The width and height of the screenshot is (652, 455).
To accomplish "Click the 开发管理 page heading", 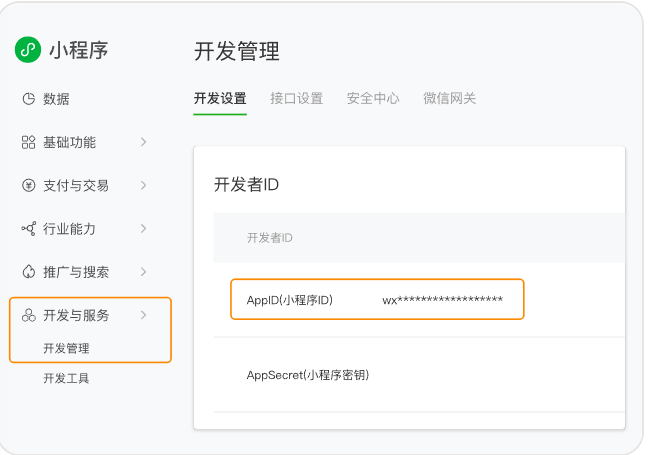I will click(x=237, y=52).
